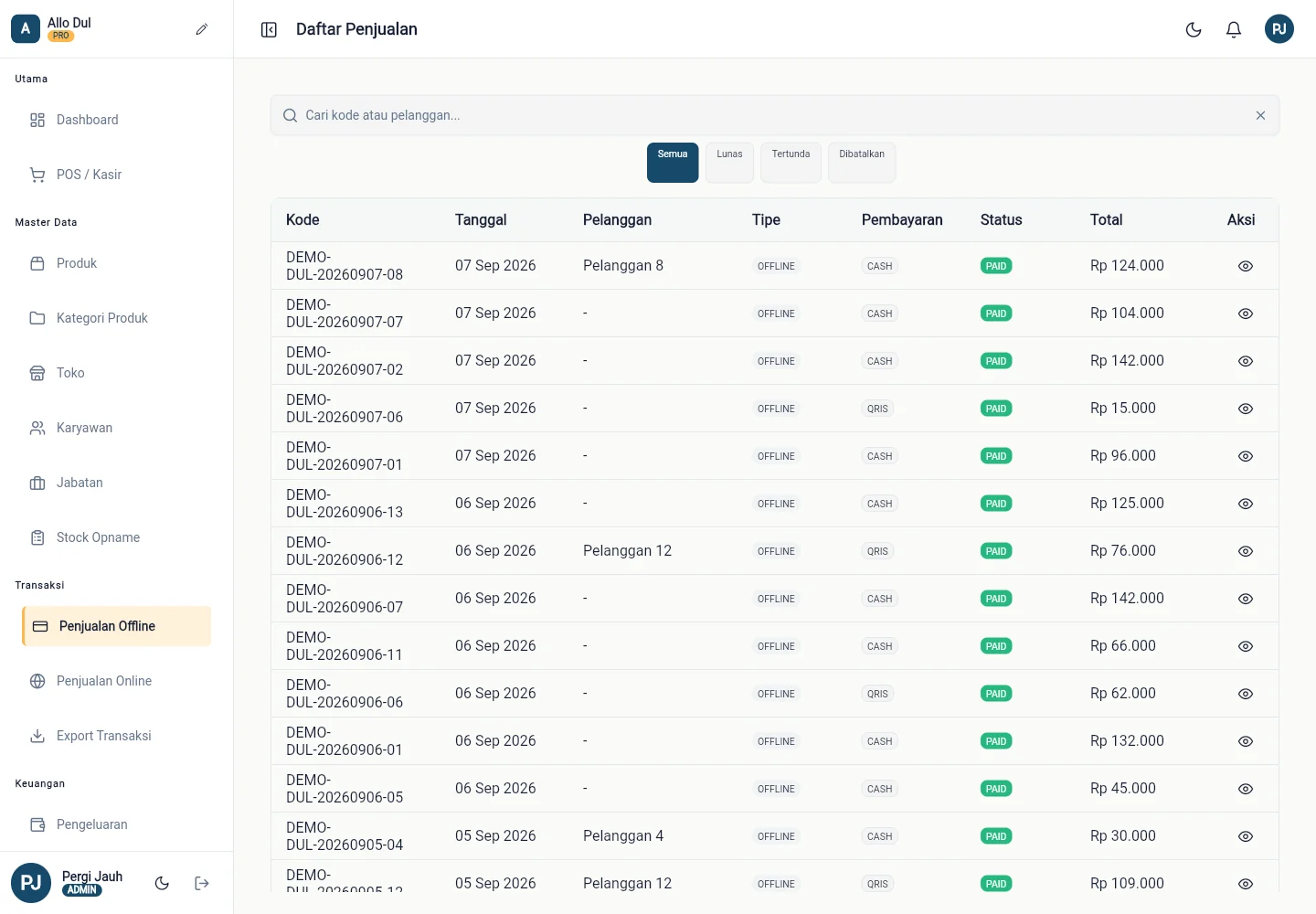Click eye icon for Rp 142.000 on 07 Sep
This screenshot has width=1316, height=914.
click(x=1245, y=361)
